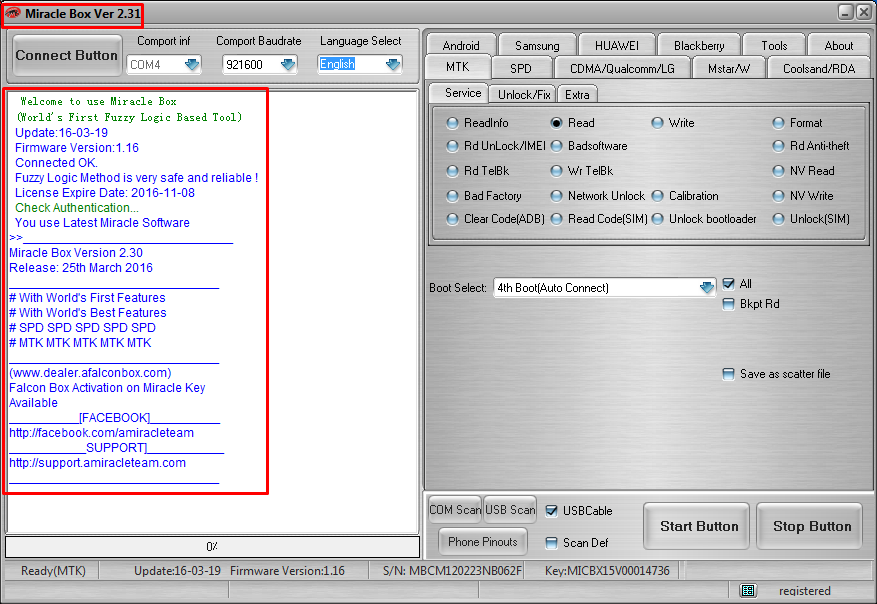Open the Coolsand/RDA tab
Screen dimensions: 877x604
pos(819,68)
